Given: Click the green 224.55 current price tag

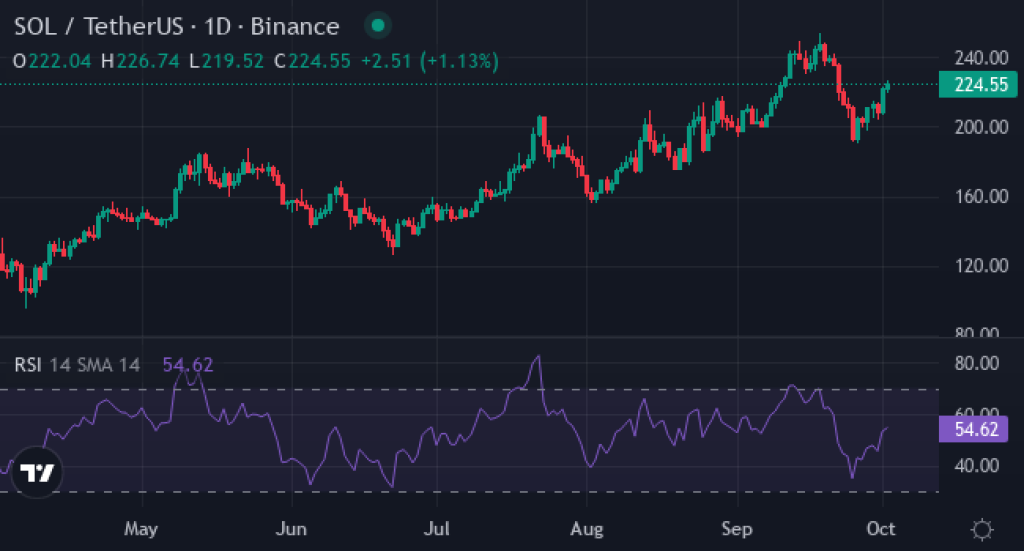Looking at the screenshot, I should click(x=979, y=85).
